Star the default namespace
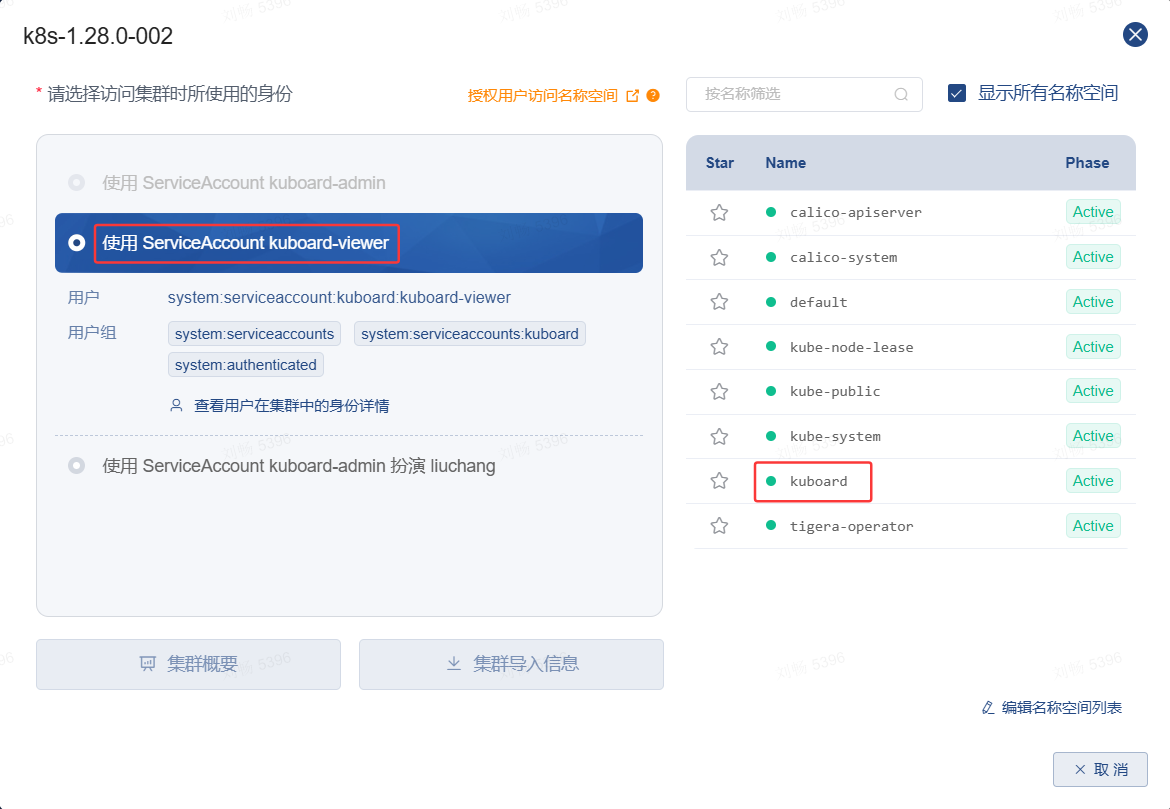 719,302
